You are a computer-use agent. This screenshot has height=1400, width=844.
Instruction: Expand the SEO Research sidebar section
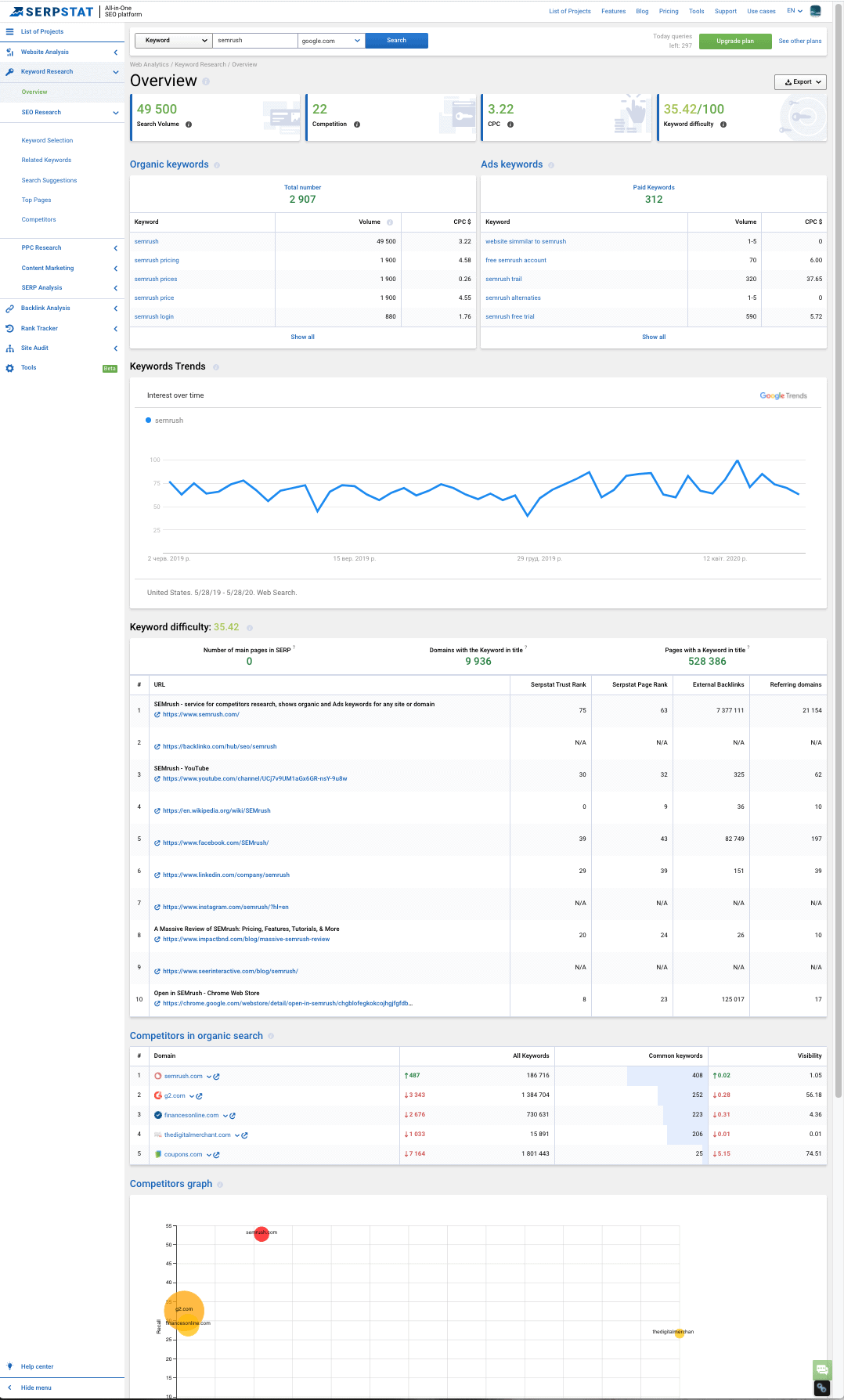pos(116,113)
